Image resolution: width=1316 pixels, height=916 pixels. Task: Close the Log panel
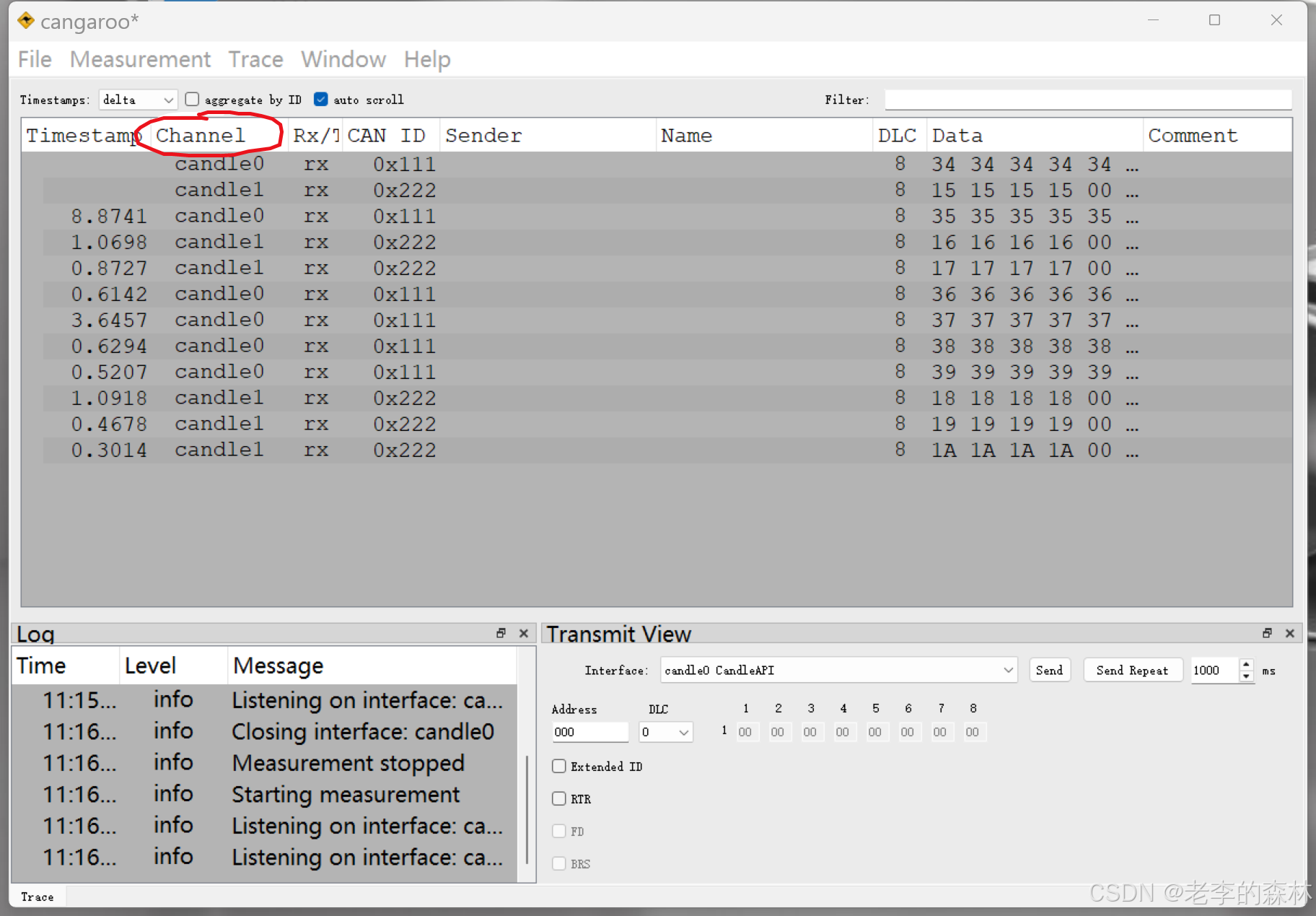(x=524, y=633)
